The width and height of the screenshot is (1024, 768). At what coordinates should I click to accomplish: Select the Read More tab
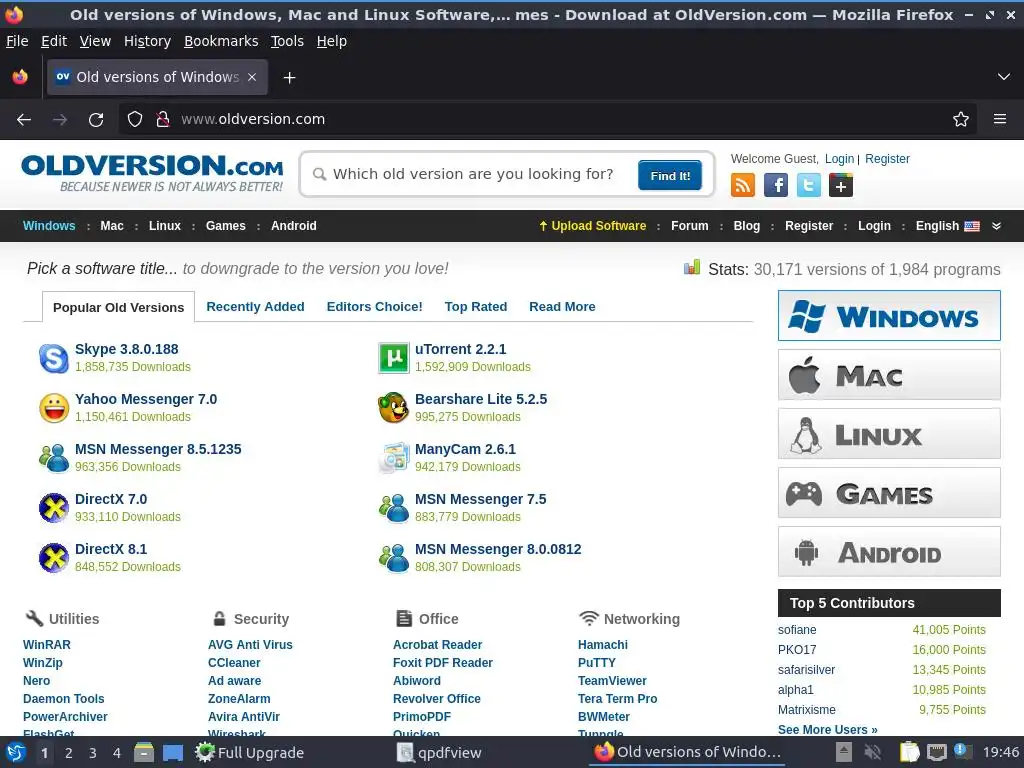click(x=562, y=307)
